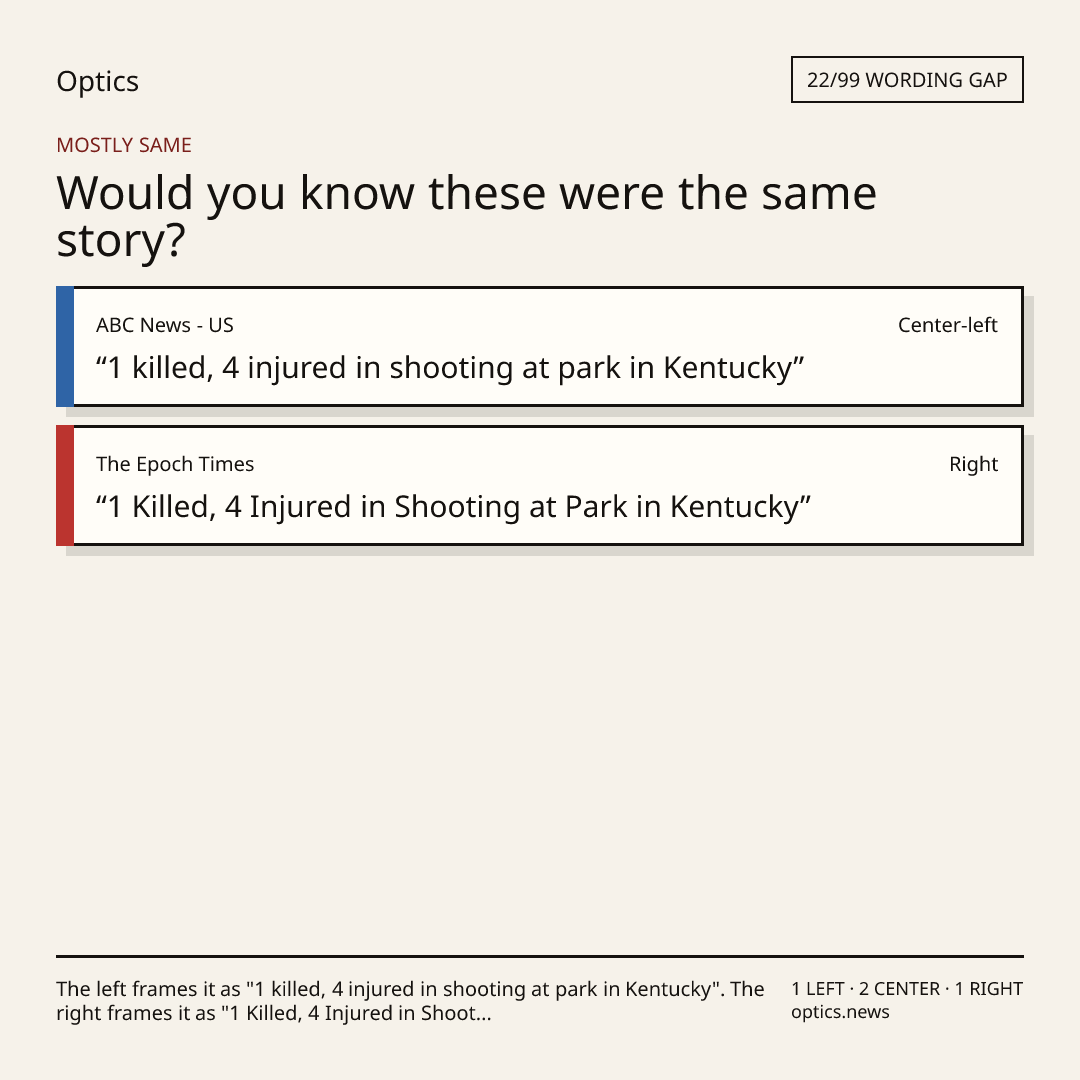Click the ABC News - US source name
The image size is (1080, 1080).
pos(165,325)
